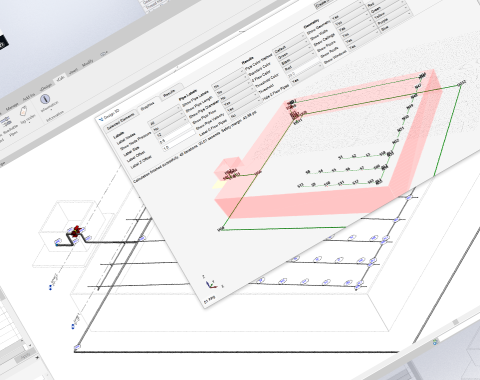The height and width of the screenshot is (380, 480).
Task: Open the Purple geometry color dropdown
Action: coord(394,15)
